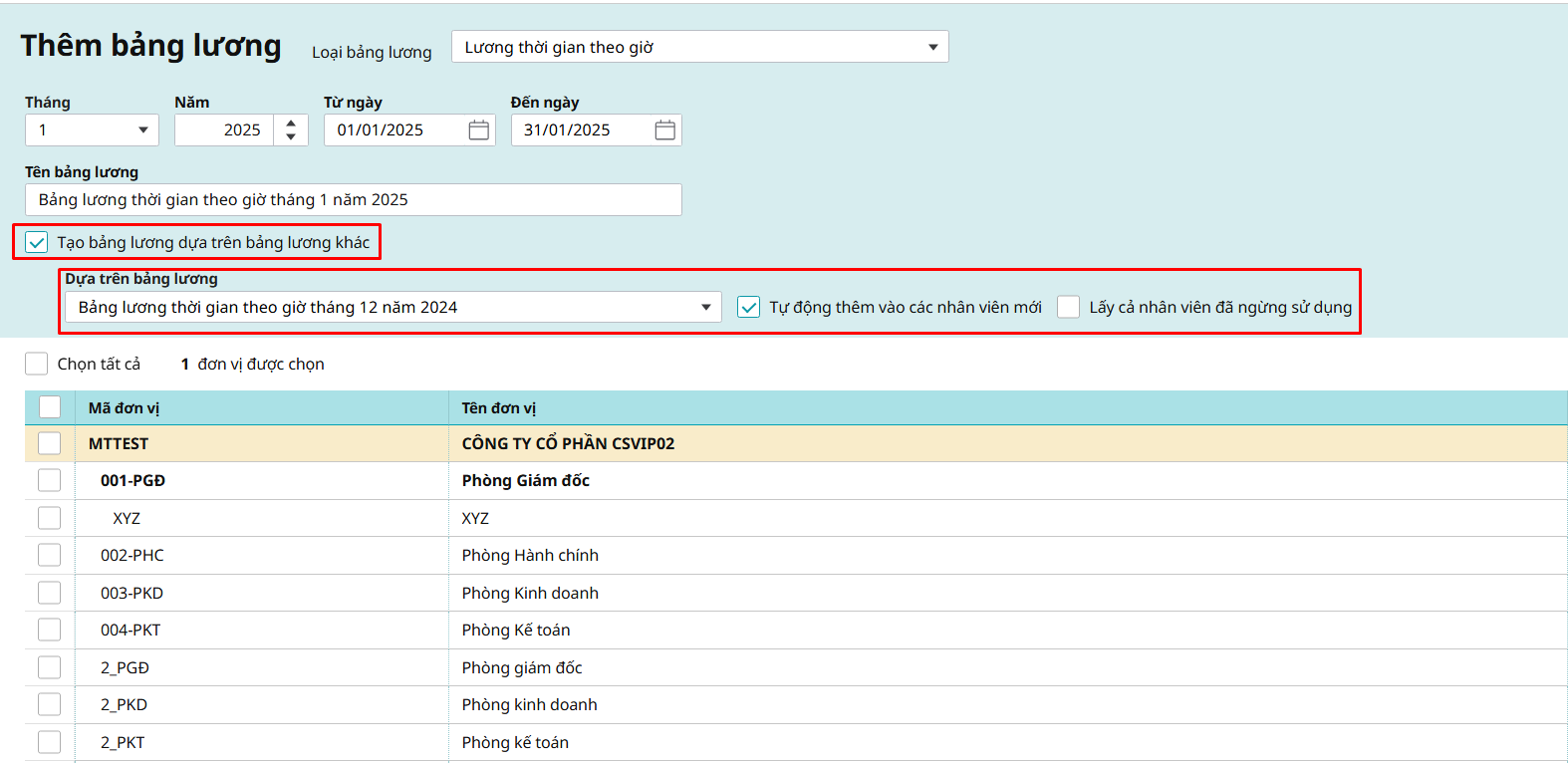Open the Đến ngày calendar picker icon
The image size is (1568, 763).
tap(664, 130)
